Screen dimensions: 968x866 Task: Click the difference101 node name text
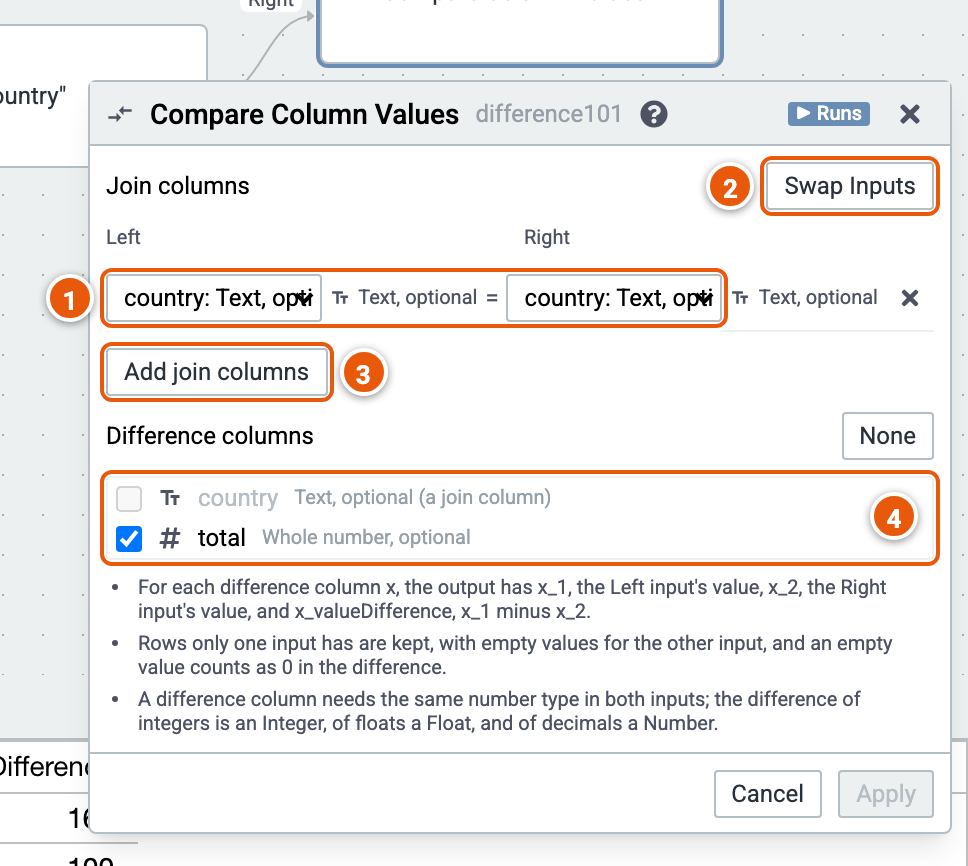point(548,114)
